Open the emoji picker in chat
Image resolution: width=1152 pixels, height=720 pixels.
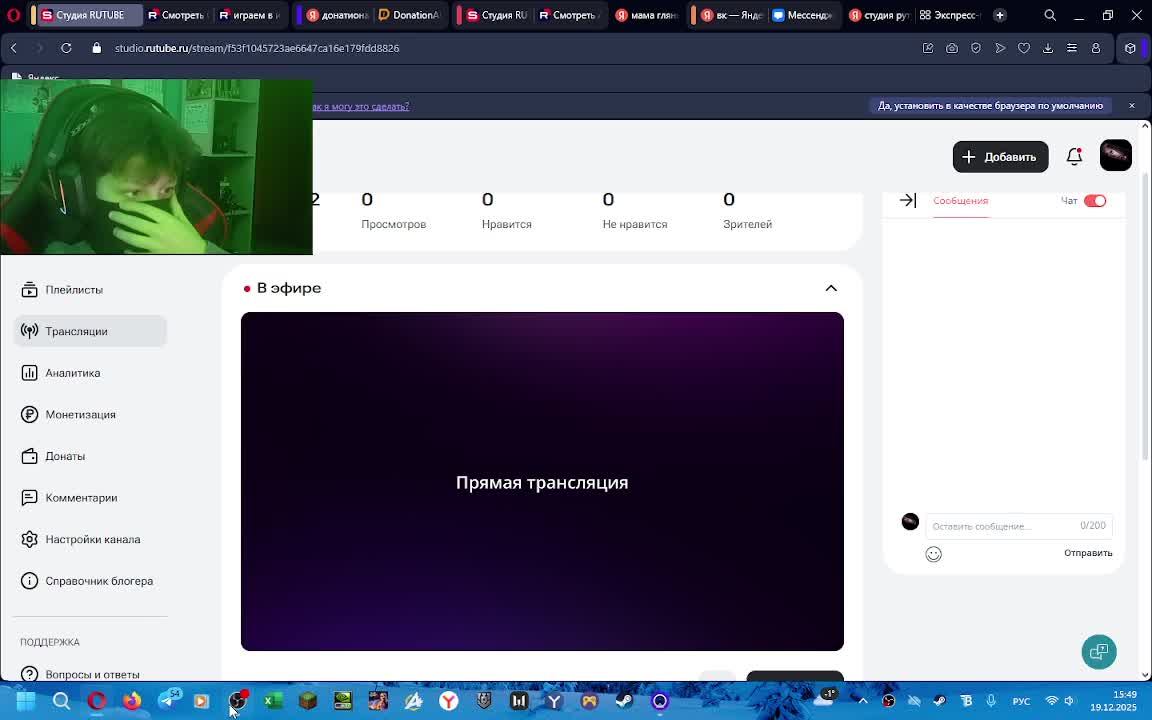click(933, 554)
